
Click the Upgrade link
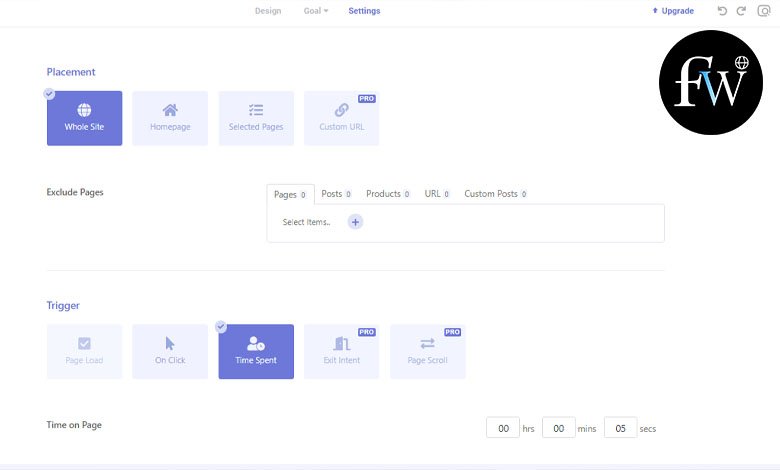pyautogui.click(x=673, y=11)
